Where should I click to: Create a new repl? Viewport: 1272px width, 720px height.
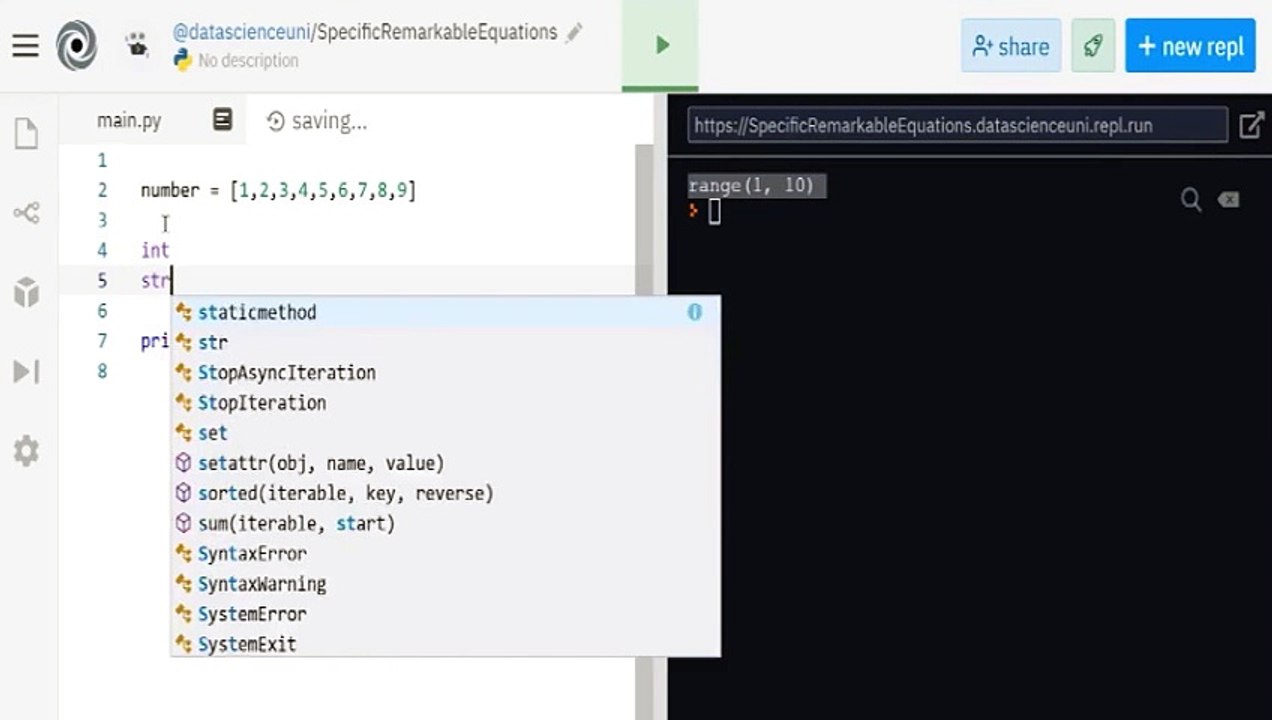coord(1190,46)
